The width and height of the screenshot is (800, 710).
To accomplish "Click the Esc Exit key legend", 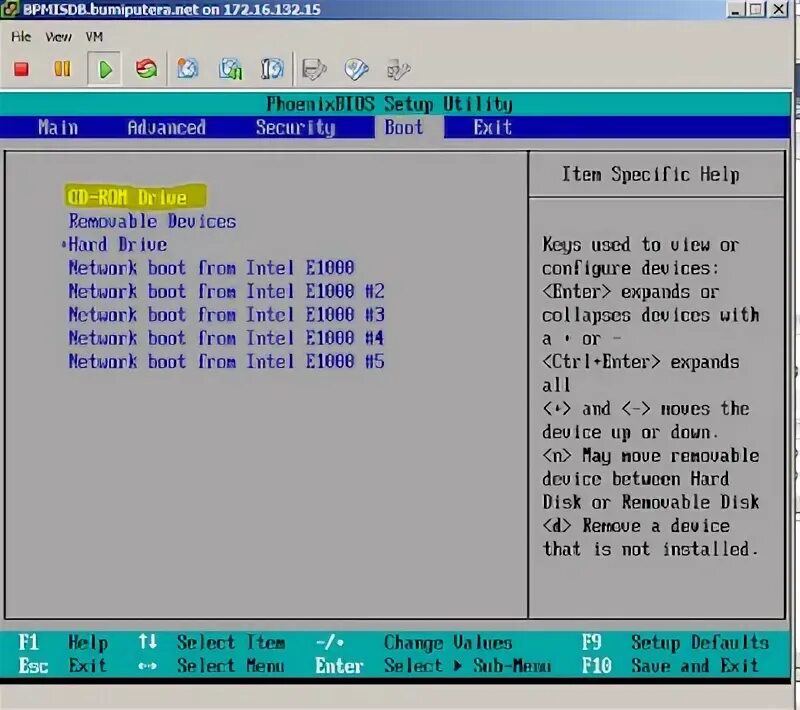I will point(63,666).
